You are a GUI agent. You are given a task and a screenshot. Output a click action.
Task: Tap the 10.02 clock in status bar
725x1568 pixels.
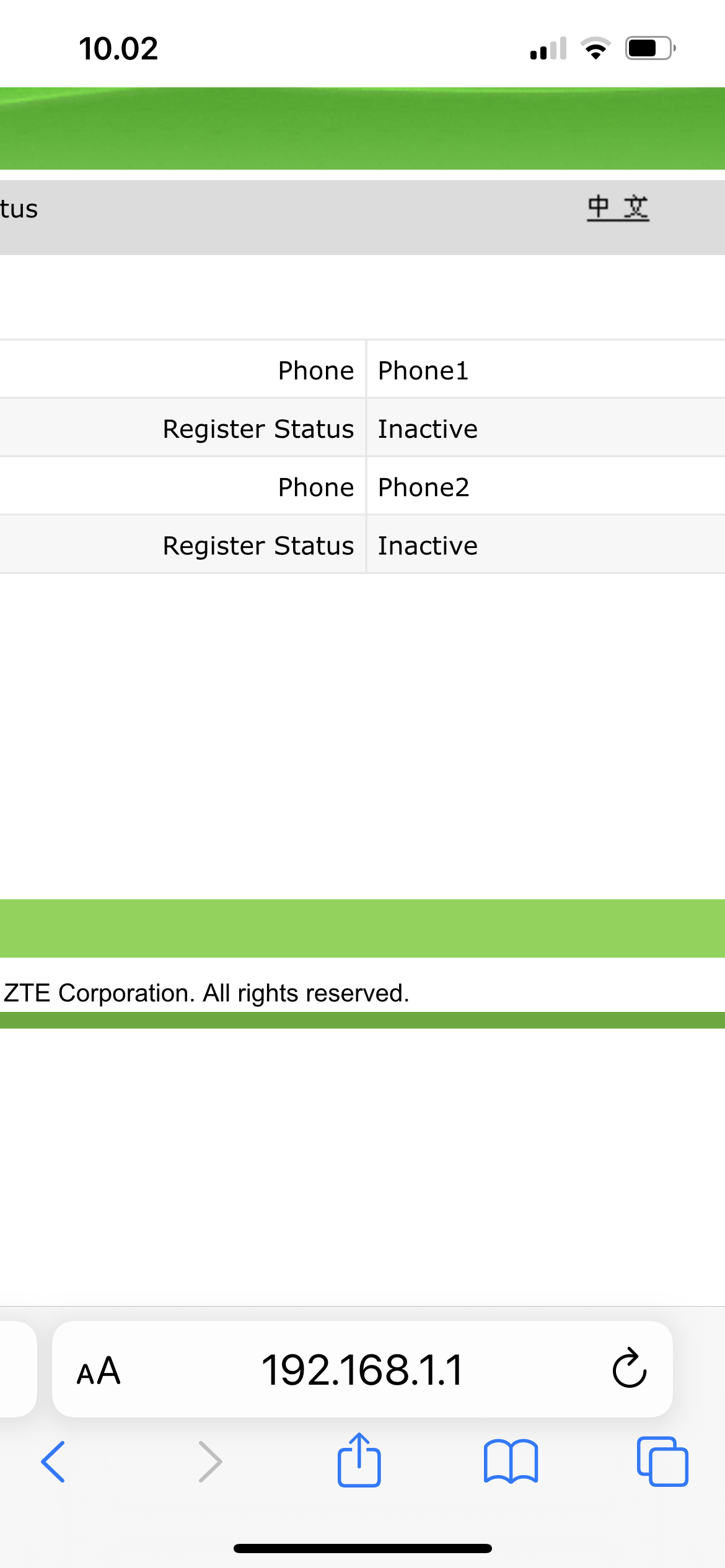click(118, 48)
